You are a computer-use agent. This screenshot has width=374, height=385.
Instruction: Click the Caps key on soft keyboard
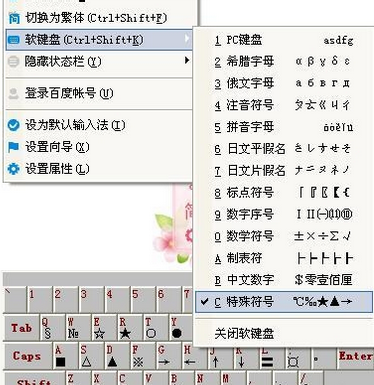(x=27, y=356)
